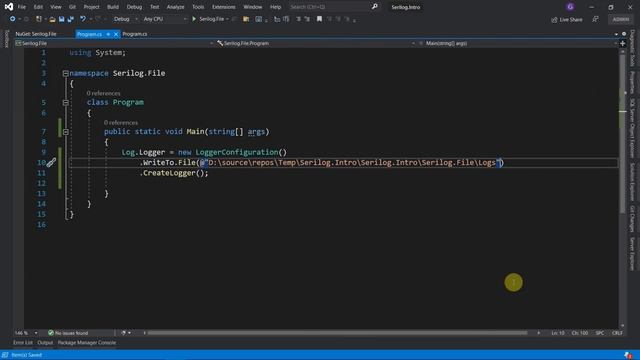Viewport: 640px width, 360px height.
Task: Click the CRLF line ending indicator
Action: pos(617,333)
